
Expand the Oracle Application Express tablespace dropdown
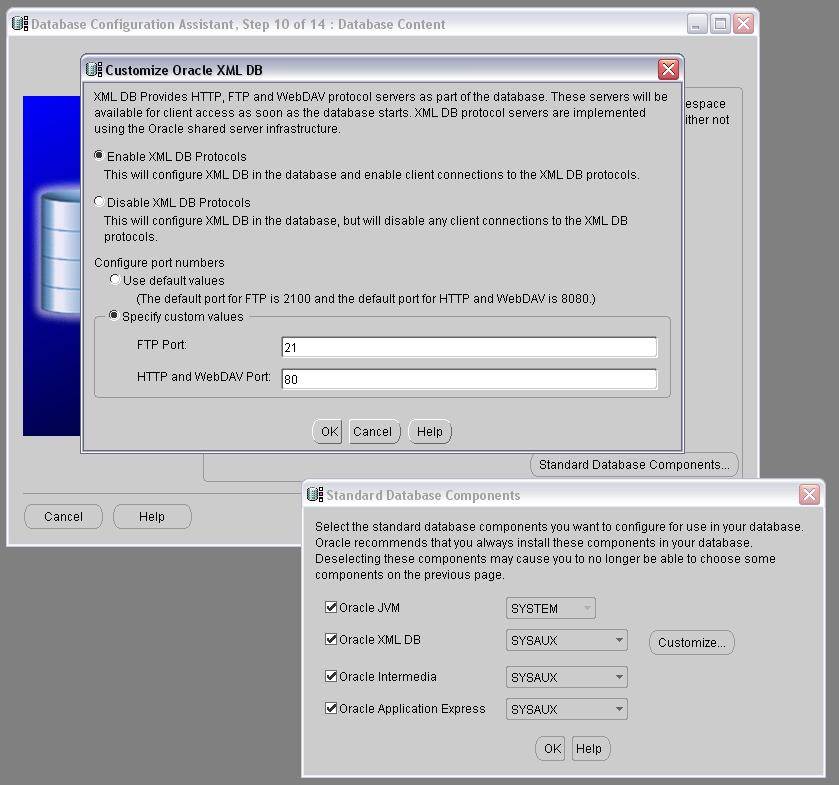coord(619,709)
